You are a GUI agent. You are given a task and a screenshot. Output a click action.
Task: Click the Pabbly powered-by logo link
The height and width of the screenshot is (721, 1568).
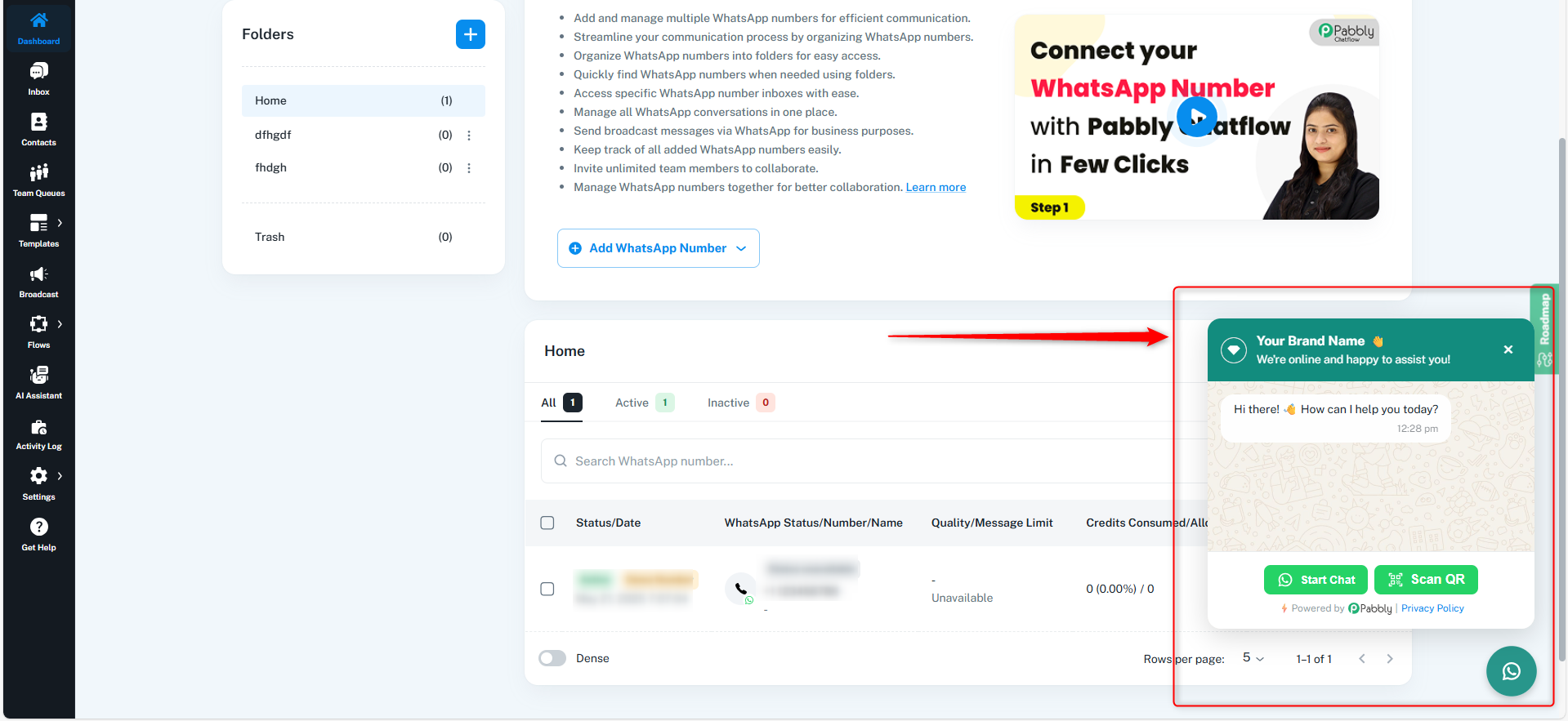click(1370, 608)
